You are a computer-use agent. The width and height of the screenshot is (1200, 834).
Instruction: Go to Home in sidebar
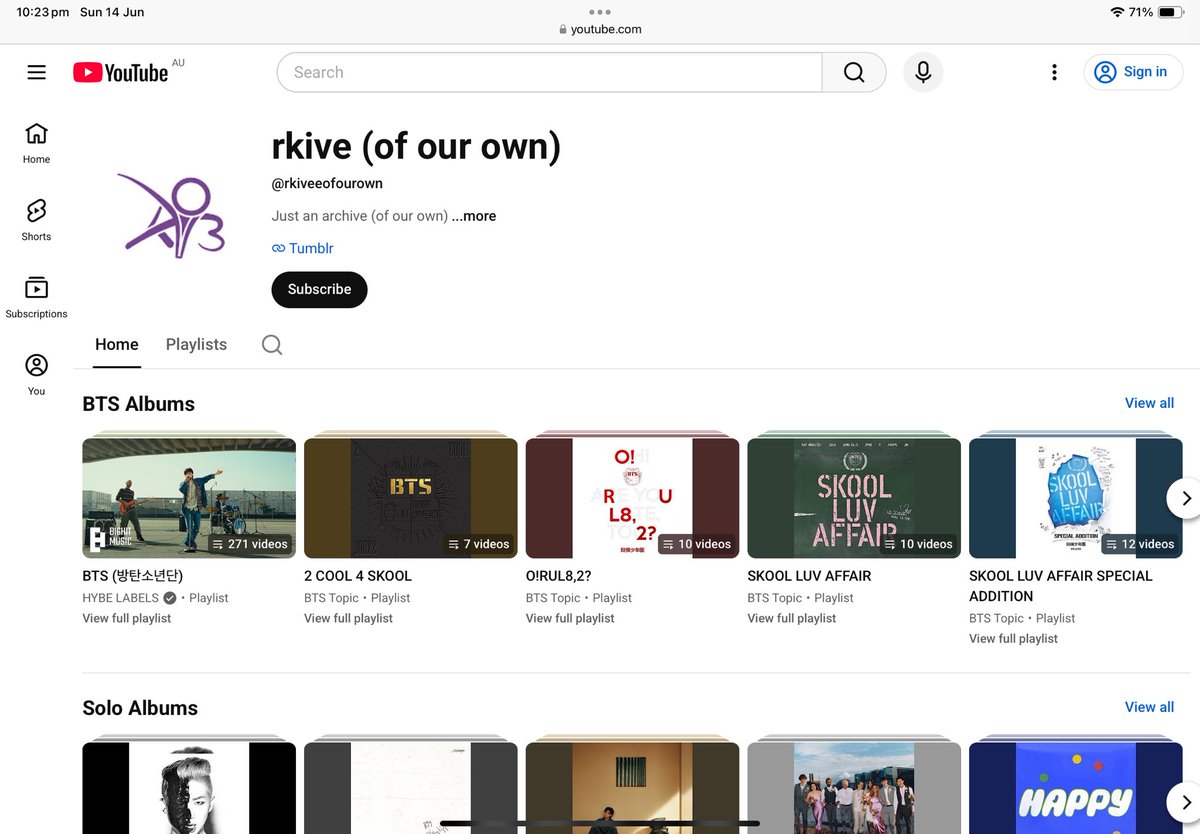pyautogui.click(x=36, y=143)
